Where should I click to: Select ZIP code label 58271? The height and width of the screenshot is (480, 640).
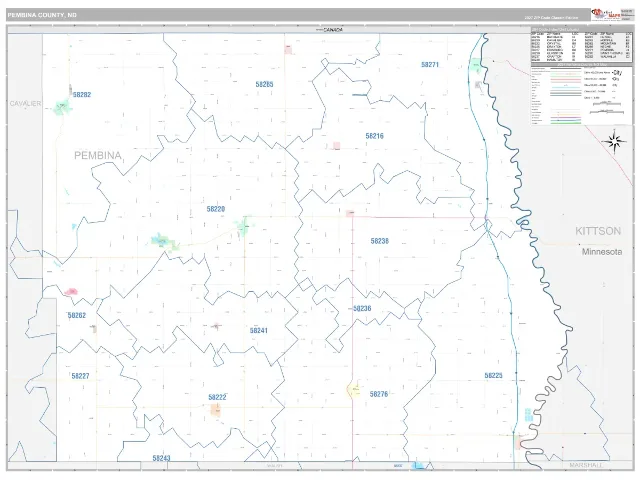tap(430, 64)
